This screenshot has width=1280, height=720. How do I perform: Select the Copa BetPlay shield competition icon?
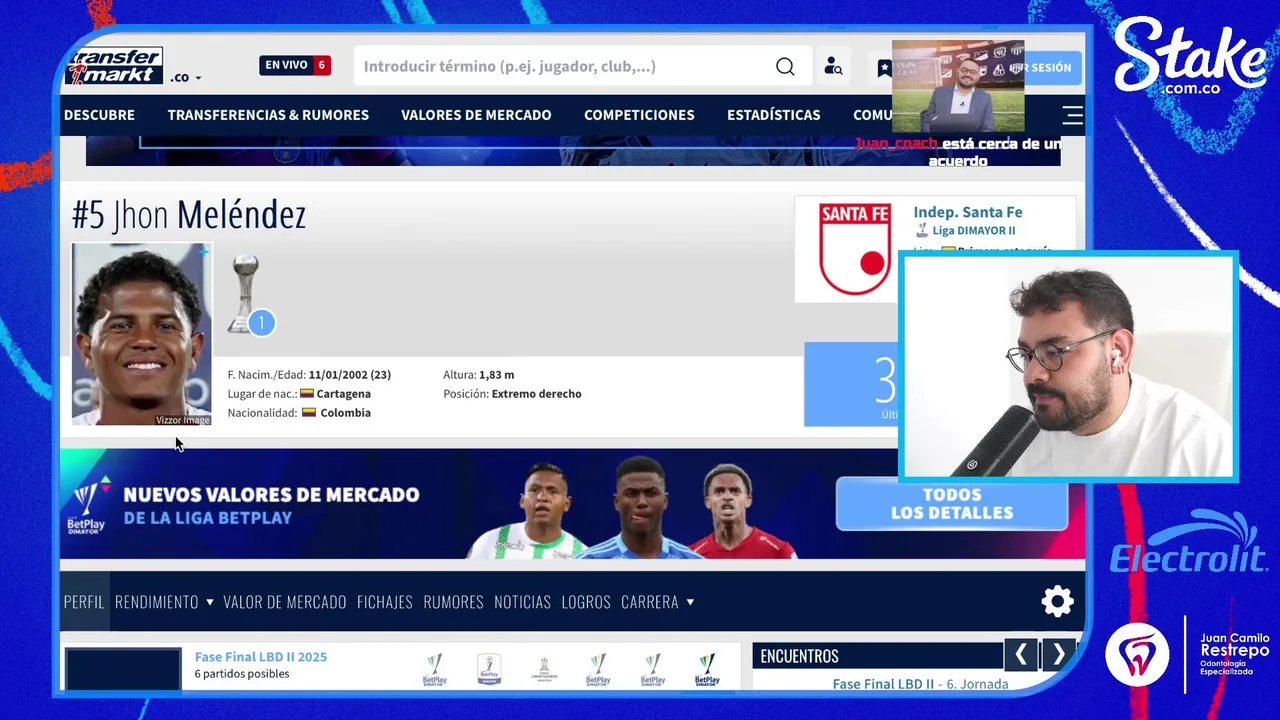[x=489, y=669]
